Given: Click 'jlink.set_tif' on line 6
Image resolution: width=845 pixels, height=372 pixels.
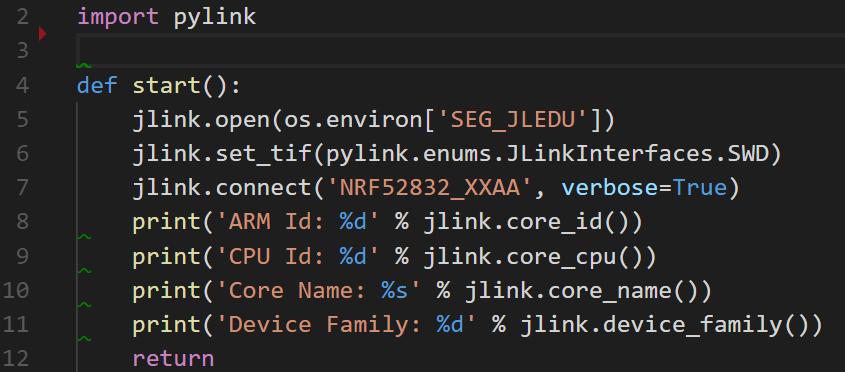Looking at the screenshot, I should 221,155.
